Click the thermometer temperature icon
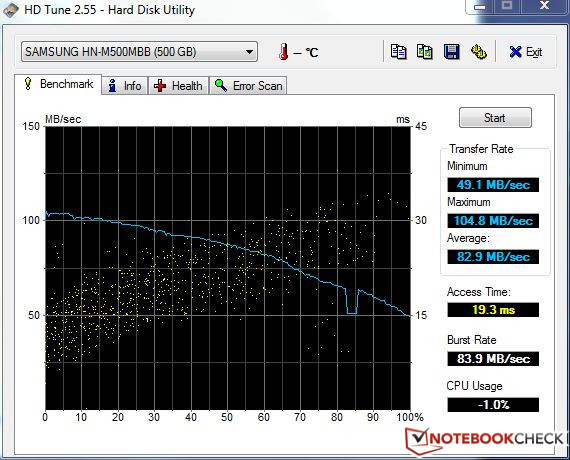 click(x=284, y=52)
